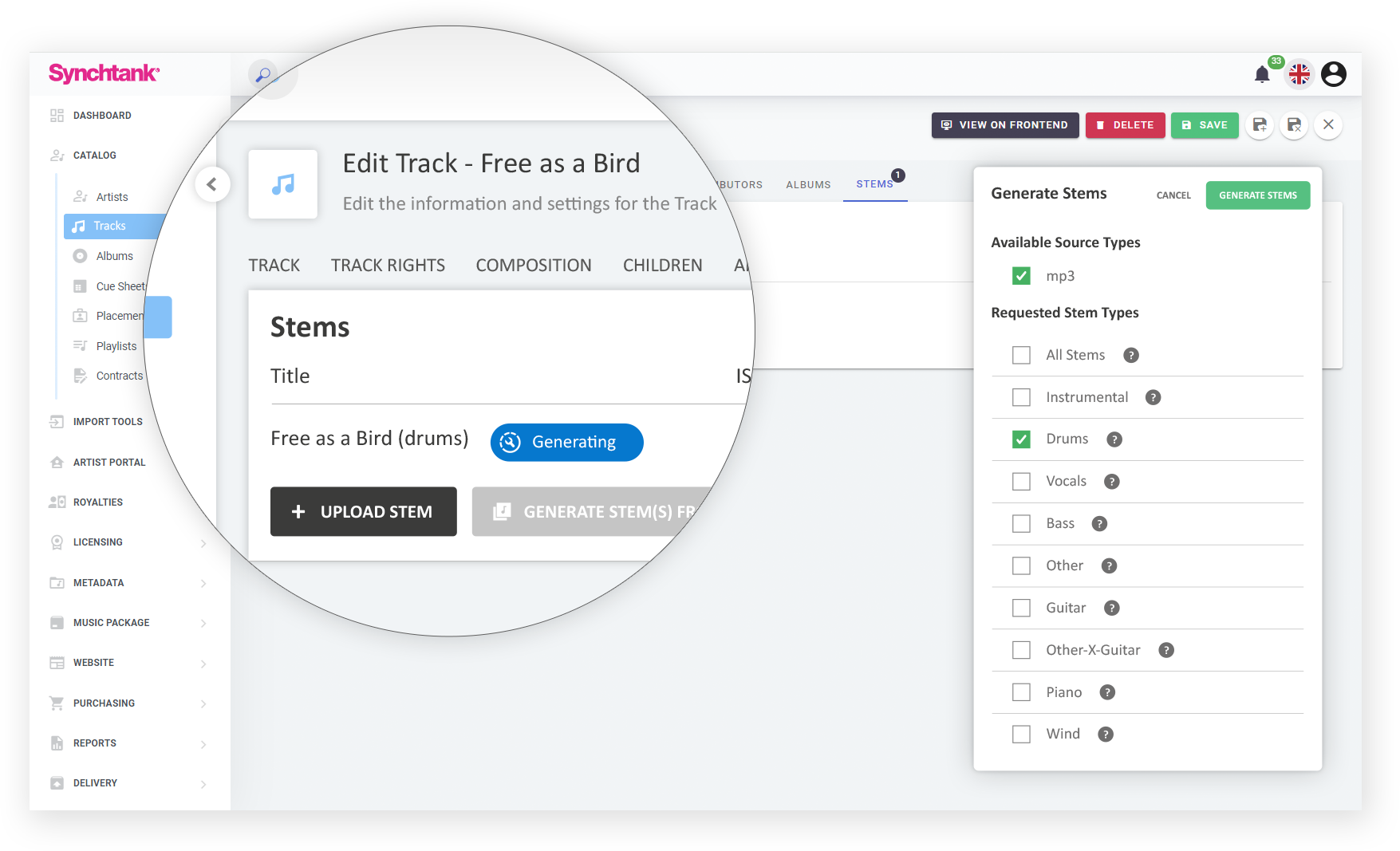The image size is (1400, 851).
Task: Show help for Bass stem
Action: [1100, 524]
